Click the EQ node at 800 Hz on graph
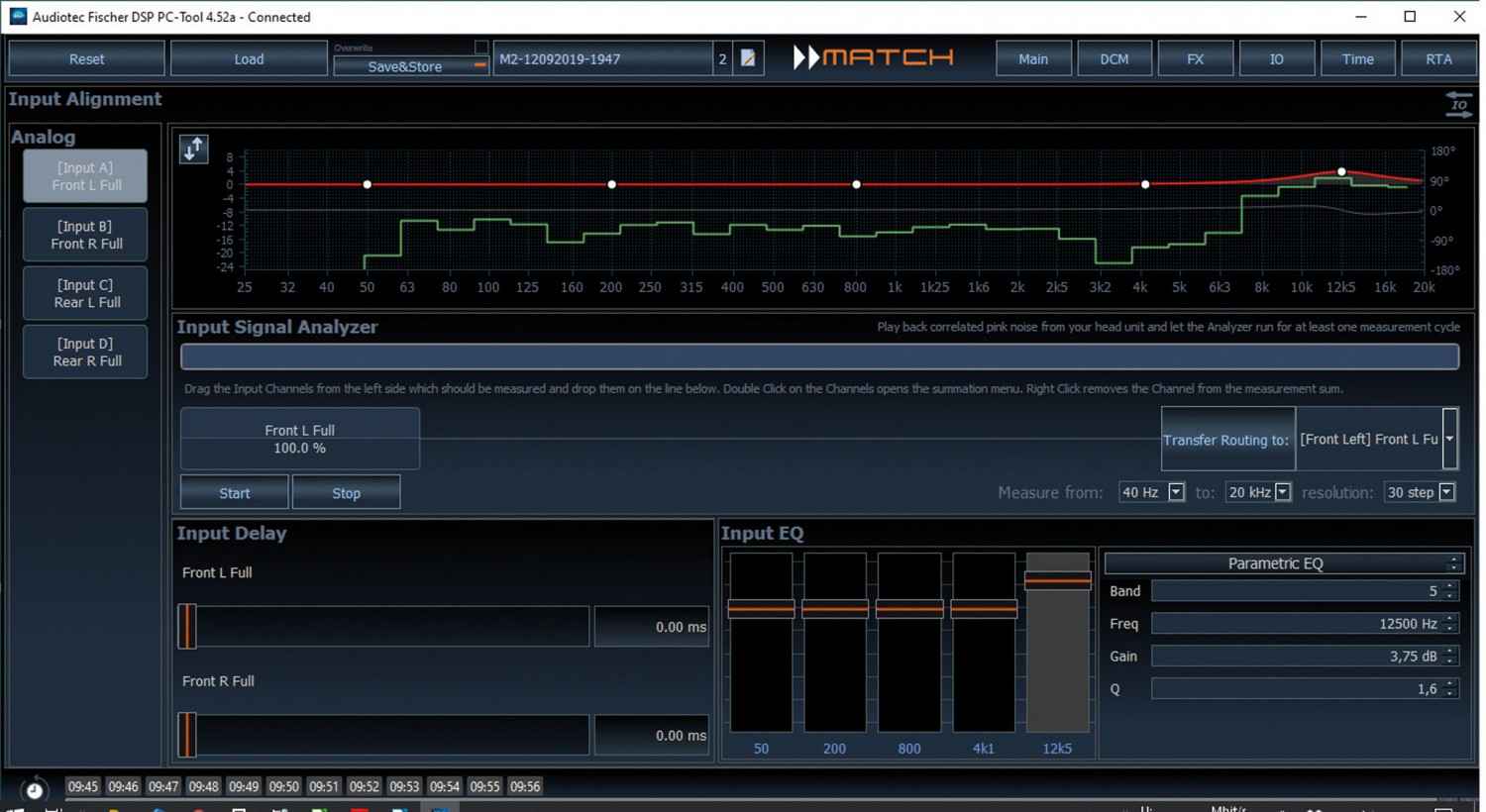 pyautogui.click(x=857, y=184)
